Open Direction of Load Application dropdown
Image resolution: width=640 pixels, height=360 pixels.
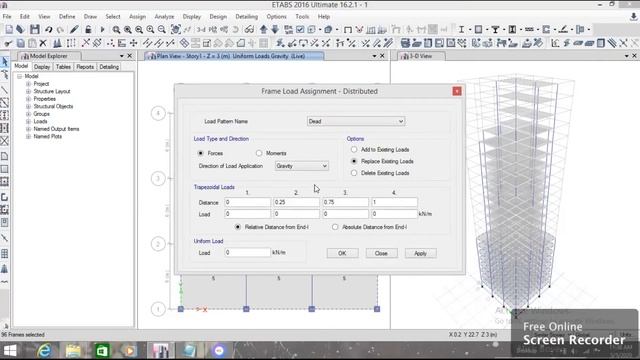[x=302, y=166]
